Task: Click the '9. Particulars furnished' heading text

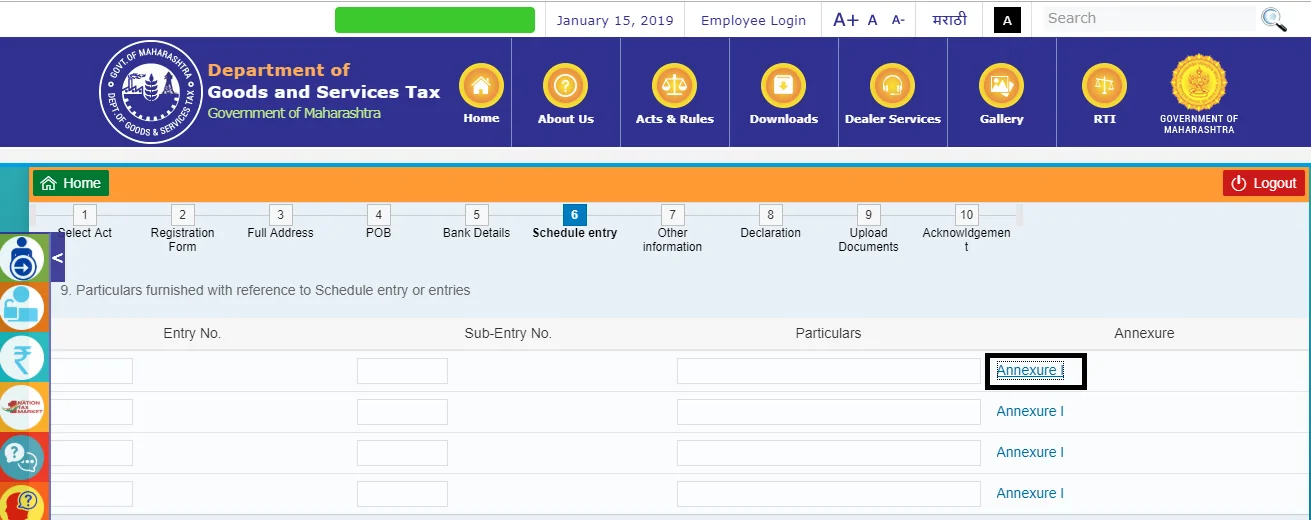Action: [265, 290]
